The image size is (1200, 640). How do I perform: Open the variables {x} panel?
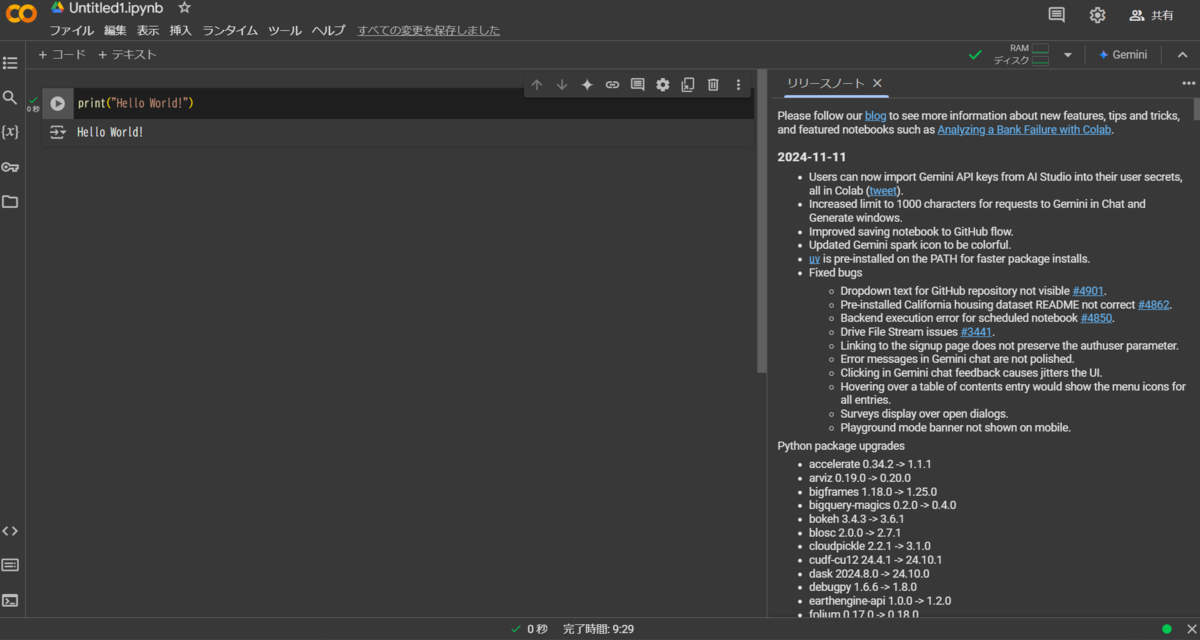[x=10, y=132]
